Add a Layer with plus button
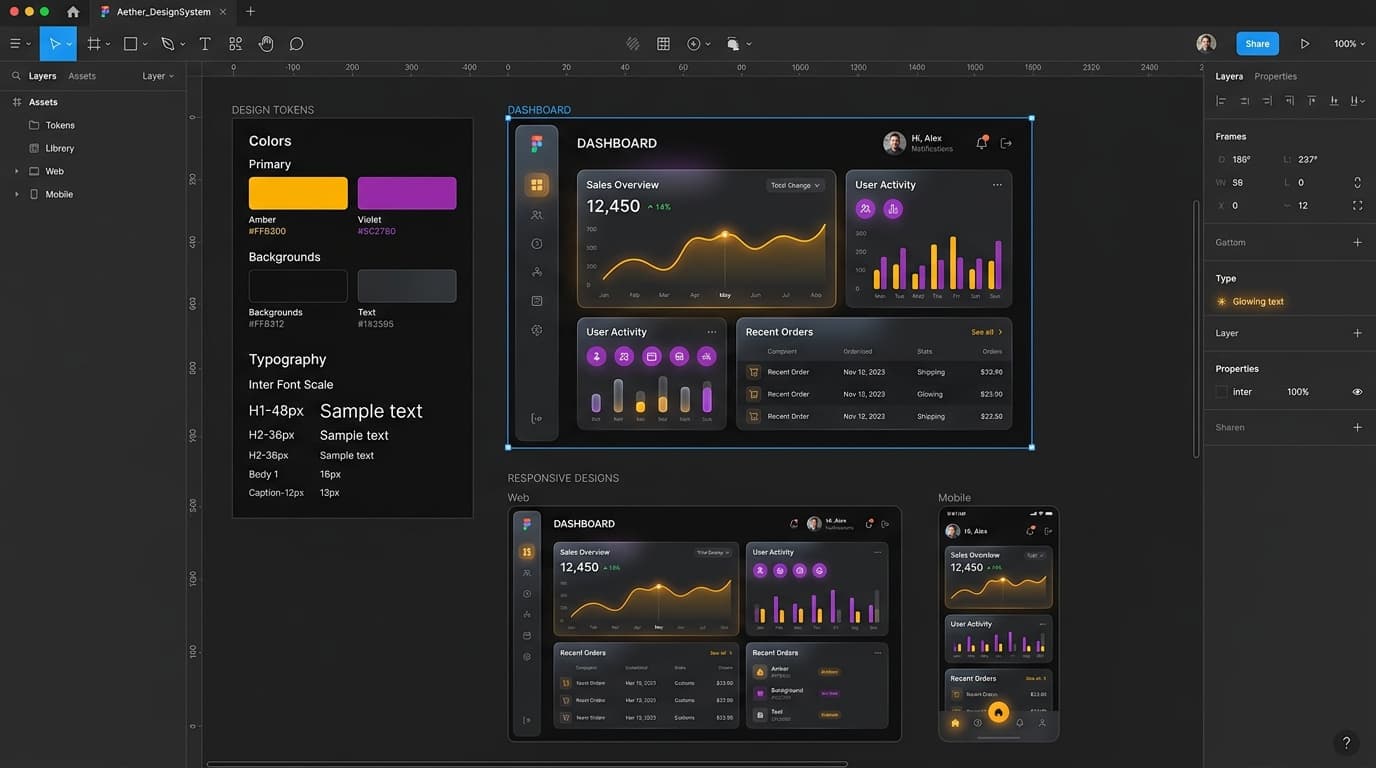1376x768 pixels. (x=1357, y=333)
